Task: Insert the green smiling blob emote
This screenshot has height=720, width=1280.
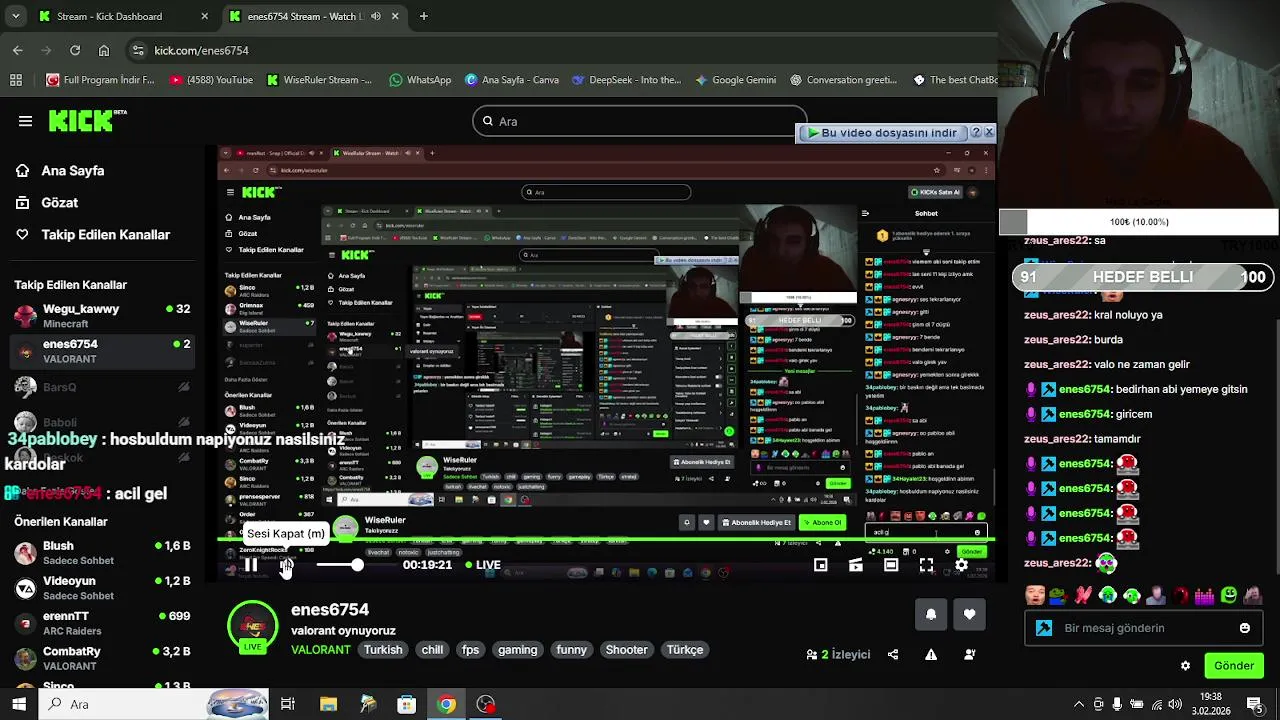Action: tap(1229, 596)
